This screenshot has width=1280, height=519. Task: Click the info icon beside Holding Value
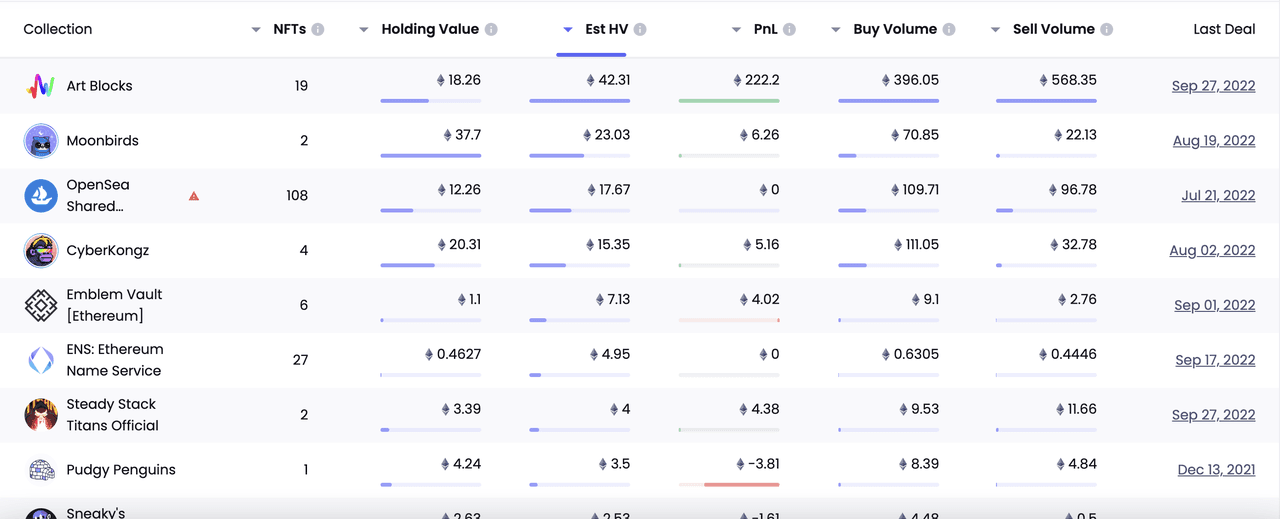click(491, 30)
